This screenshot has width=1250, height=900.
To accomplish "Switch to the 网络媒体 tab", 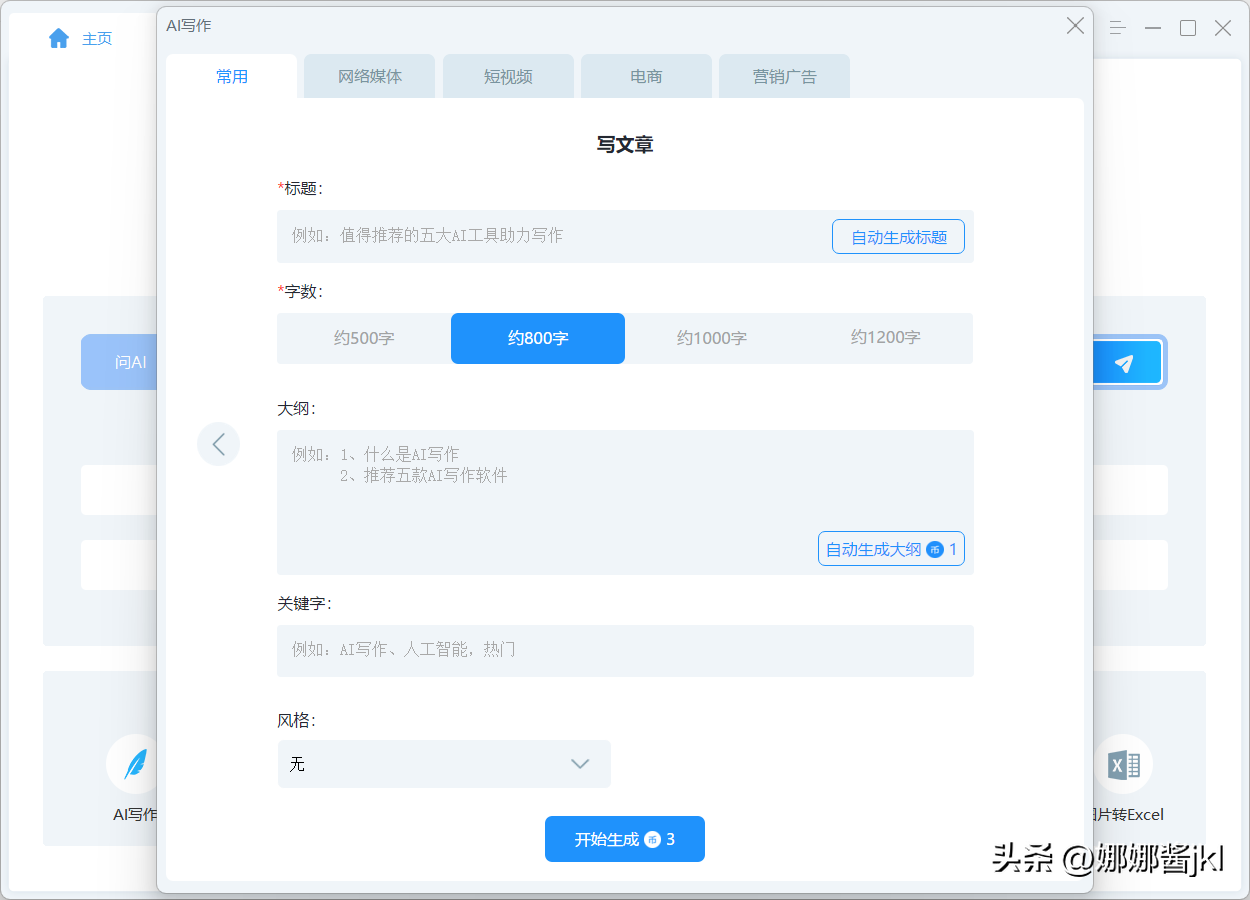I will pos(370,77).
